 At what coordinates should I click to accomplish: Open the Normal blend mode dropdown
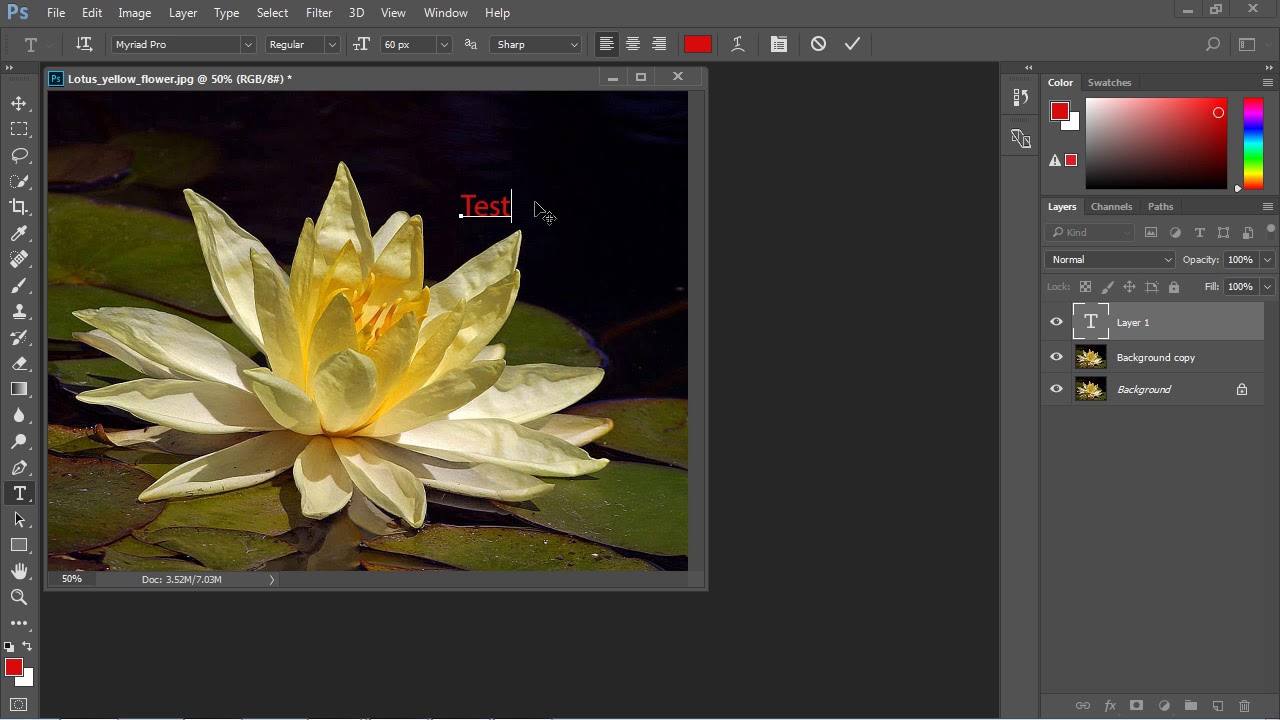[1110, 260]
